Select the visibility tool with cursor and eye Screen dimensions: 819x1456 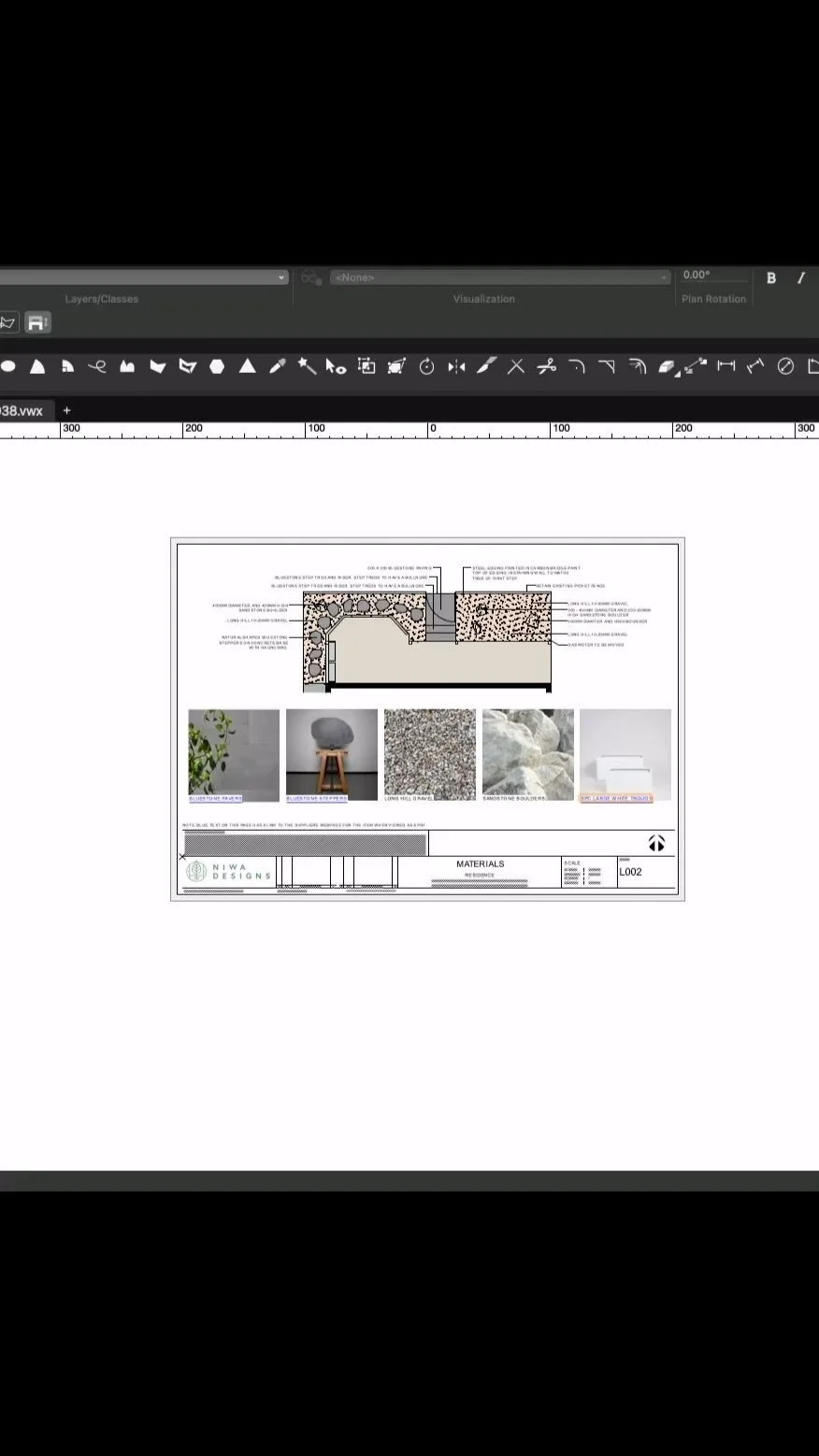[x=337, y=366]
